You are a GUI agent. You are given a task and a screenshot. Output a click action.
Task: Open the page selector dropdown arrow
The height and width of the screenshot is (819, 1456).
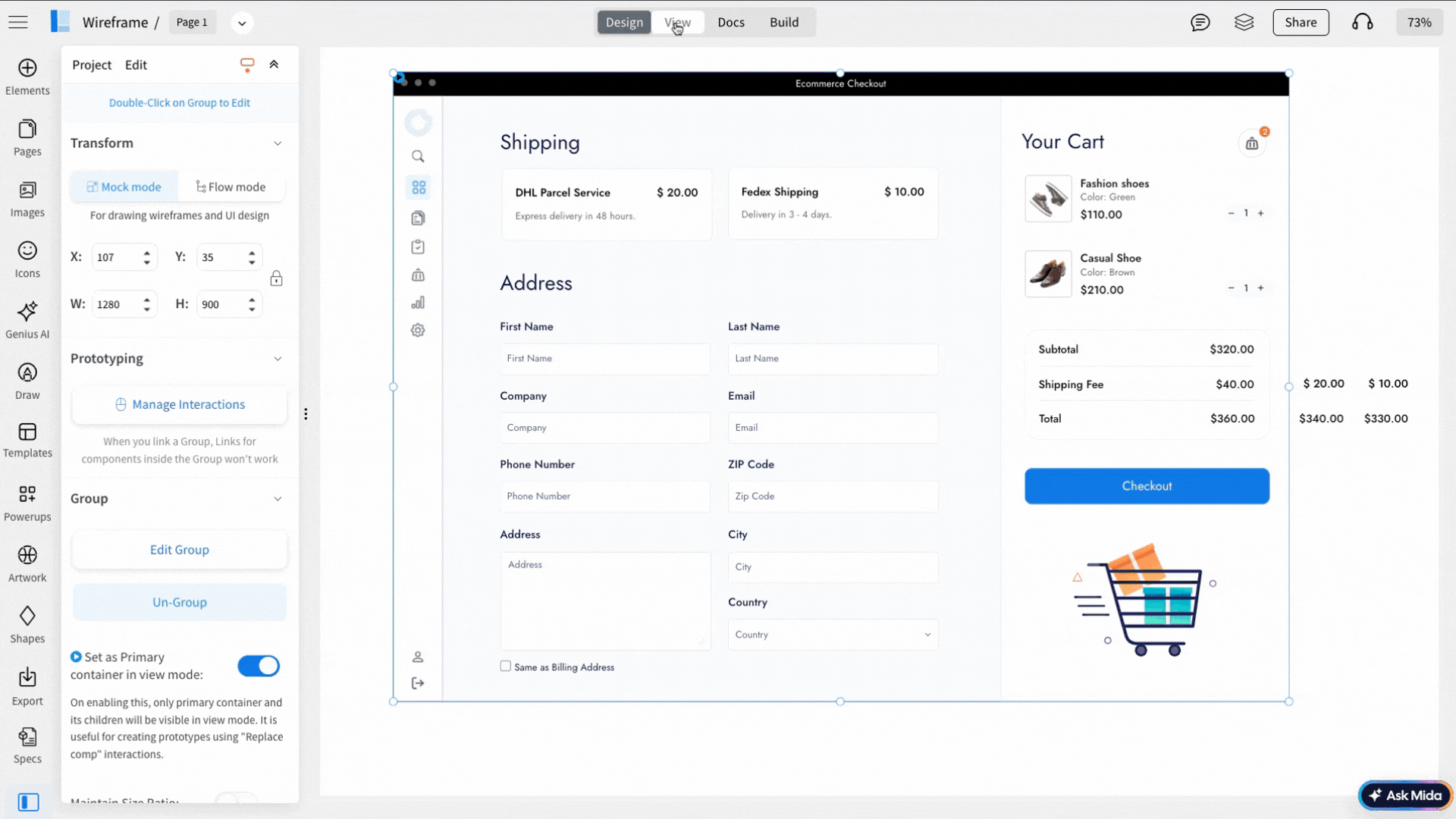coord(242,23)
